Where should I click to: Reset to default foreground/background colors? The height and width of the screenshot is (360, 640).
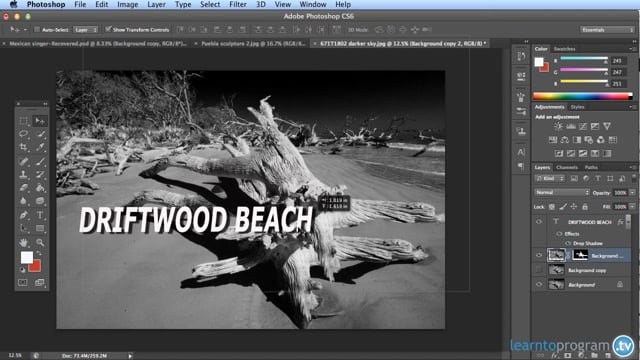pos(22,270)
